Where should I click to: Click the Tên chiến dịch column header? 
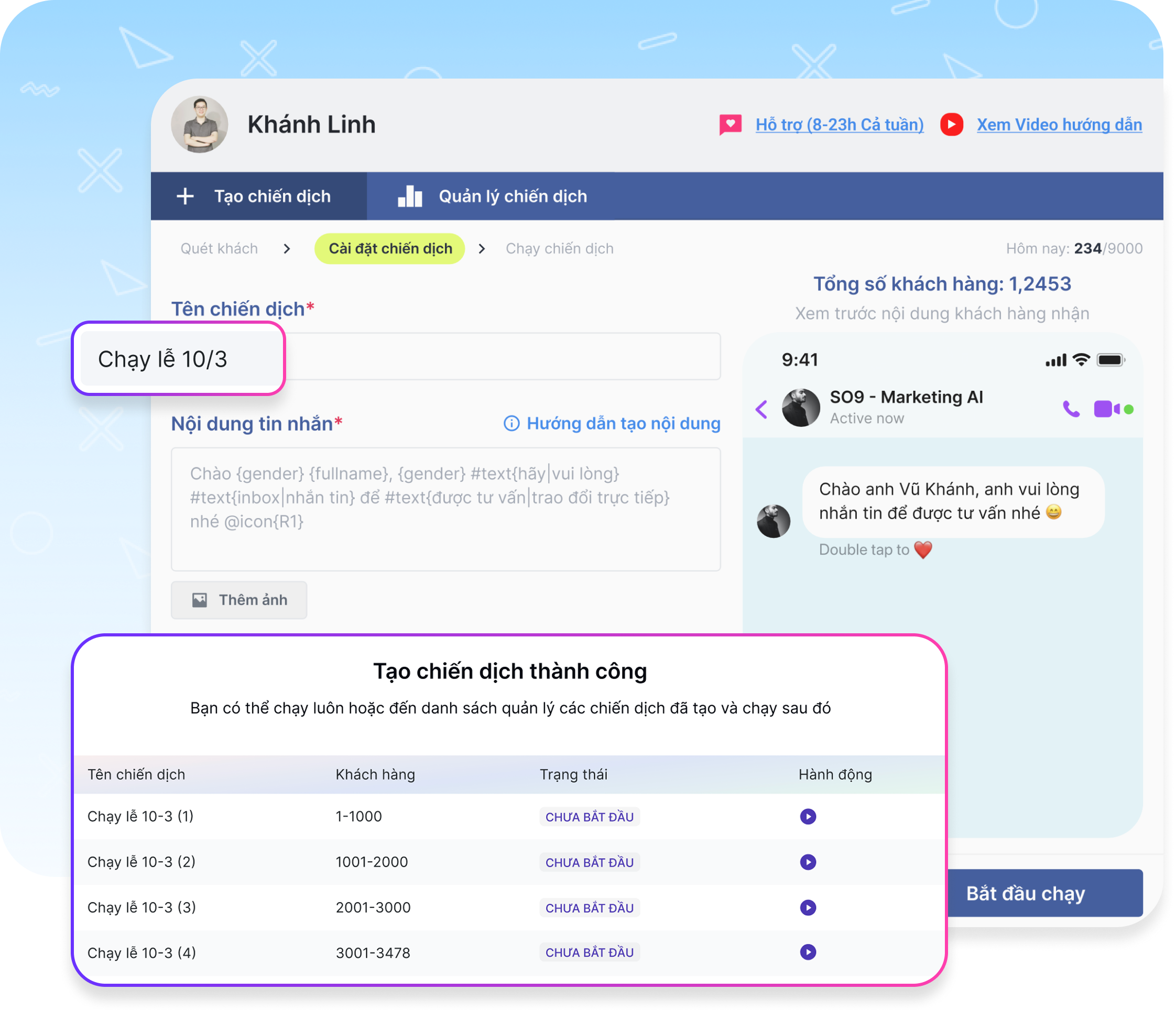coord(136,774)
